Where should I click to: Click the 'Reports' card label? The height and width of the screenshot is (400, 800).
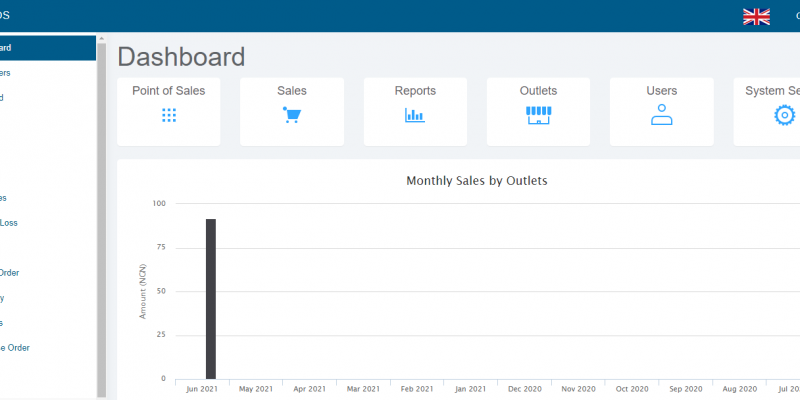(414, 91)
